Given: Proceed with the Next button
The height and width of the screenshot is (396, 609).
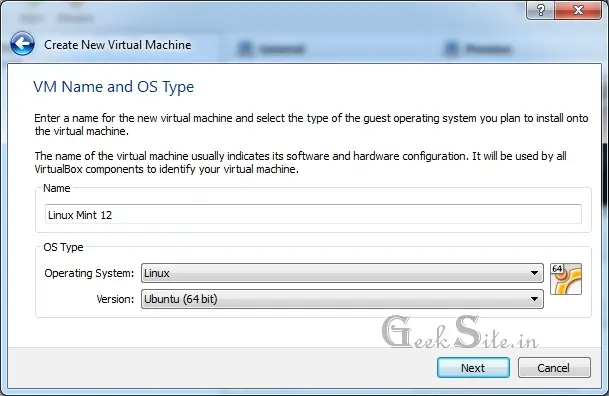Looking at the screenshot, I should click(473, 367).
